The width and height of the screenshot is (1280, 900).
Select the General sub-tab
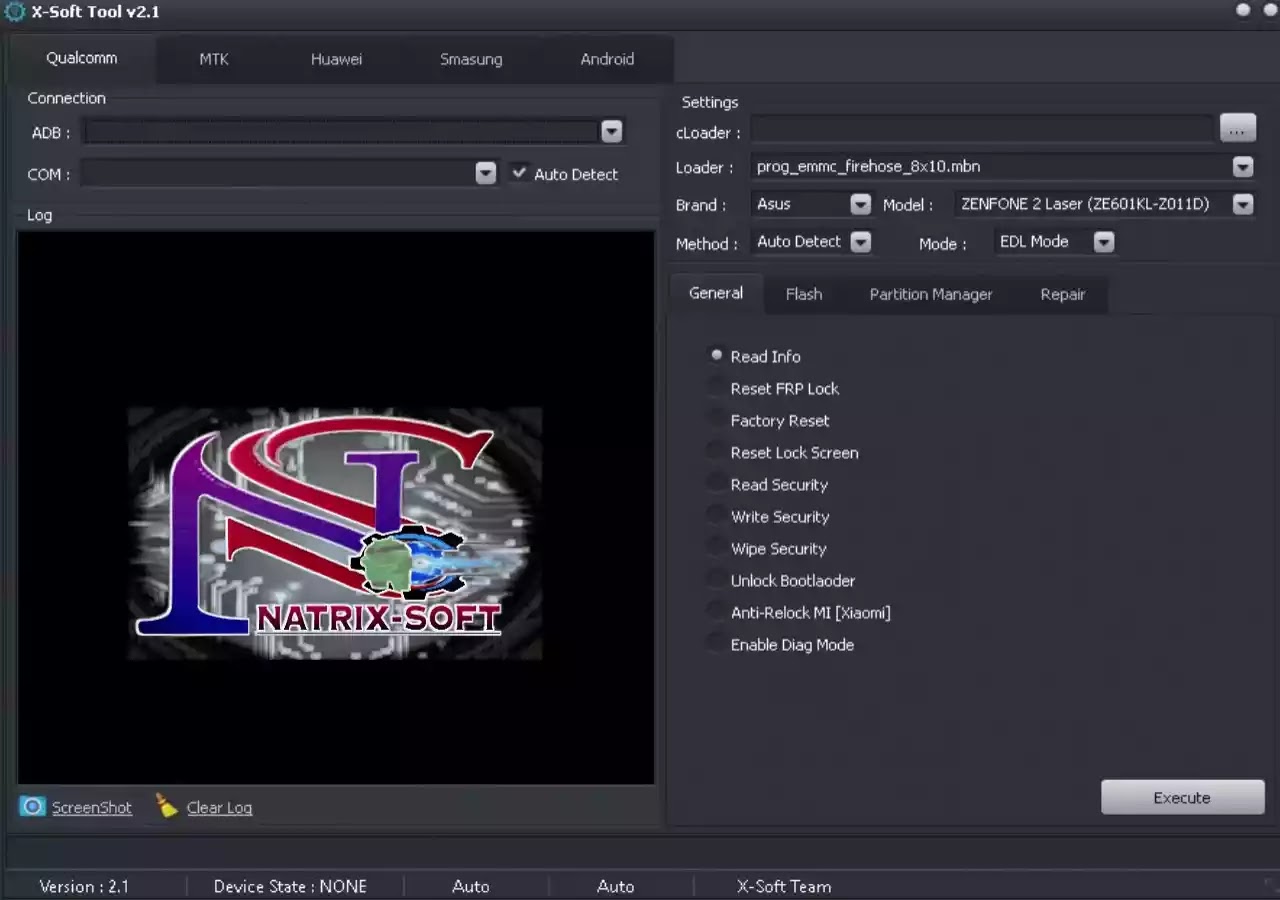(716, 293)
